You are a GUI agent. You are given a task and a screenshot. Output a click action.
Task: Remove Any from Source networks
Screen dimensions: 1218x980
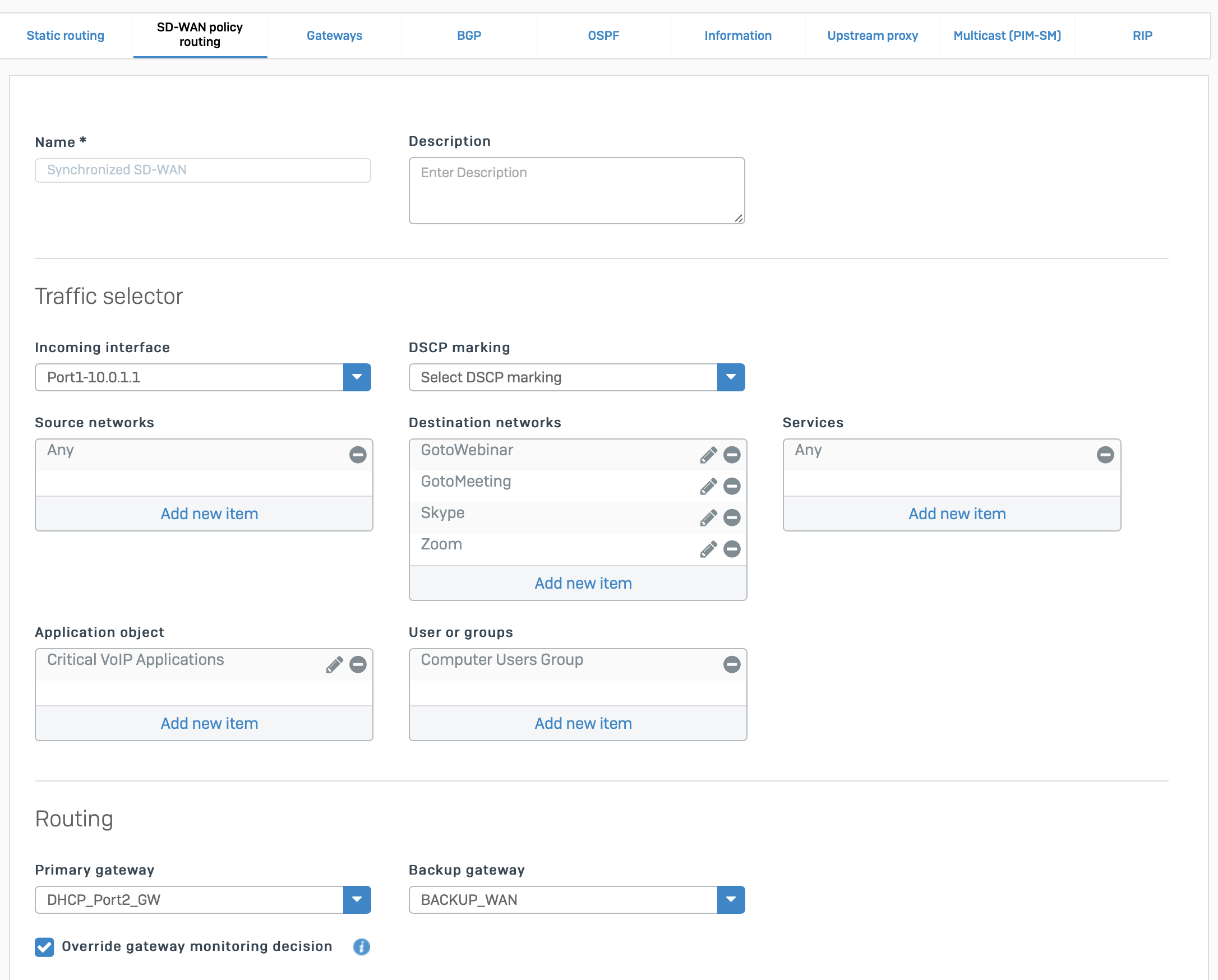click(358, 455)
